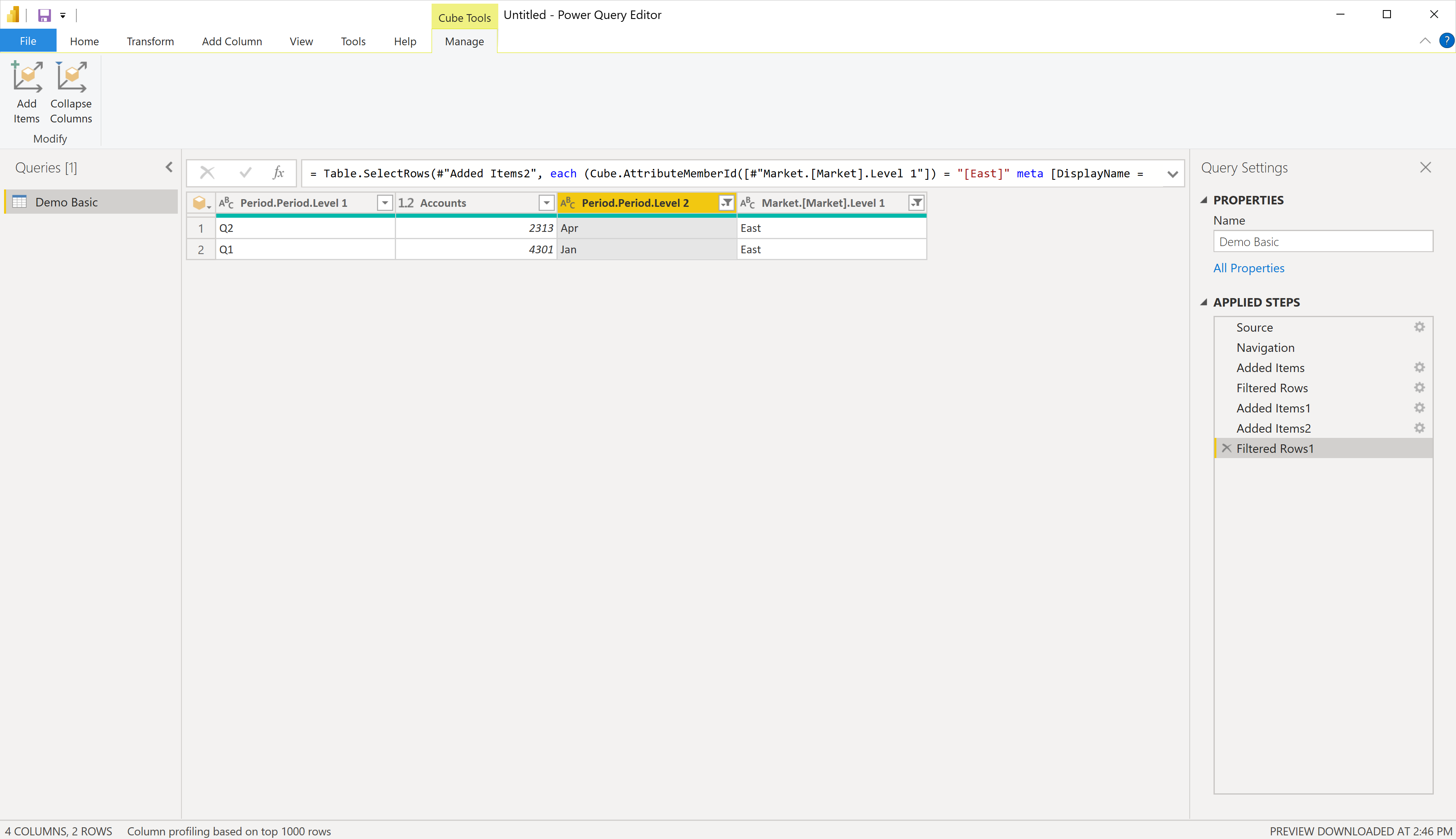Cancel the formula edit with the X icon
Viewport: 1456px width, 839px height.
(x=207, y=173)
